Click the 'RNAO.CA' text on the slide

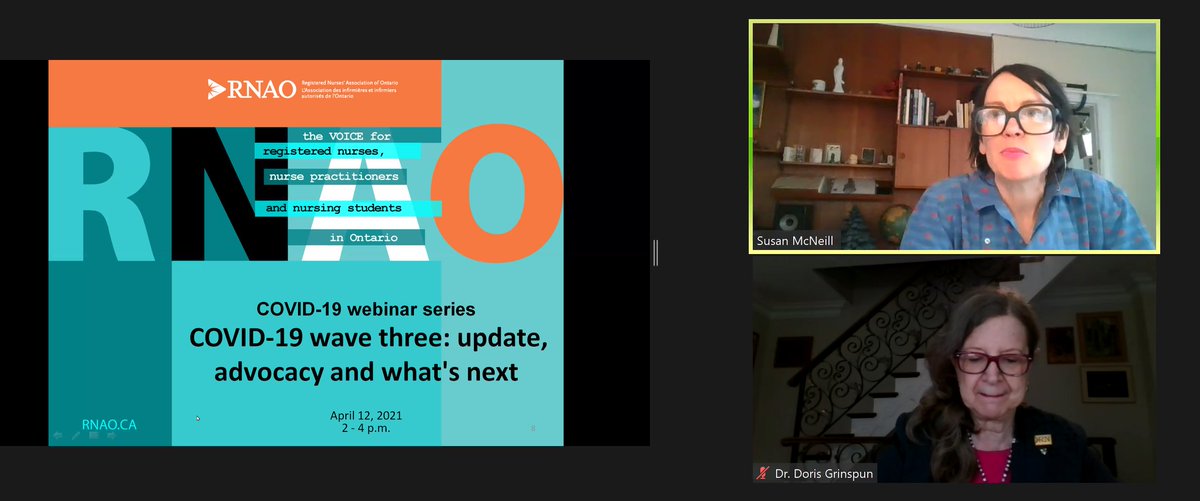109,424
